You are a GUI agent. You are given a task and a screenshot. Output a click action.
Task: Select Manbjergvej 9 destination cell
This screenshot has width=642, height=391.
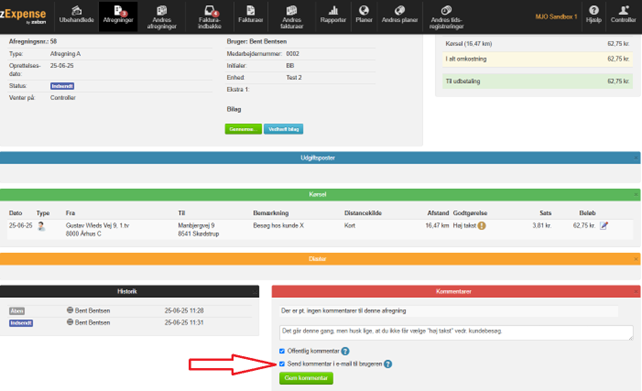tap(199, 230)
